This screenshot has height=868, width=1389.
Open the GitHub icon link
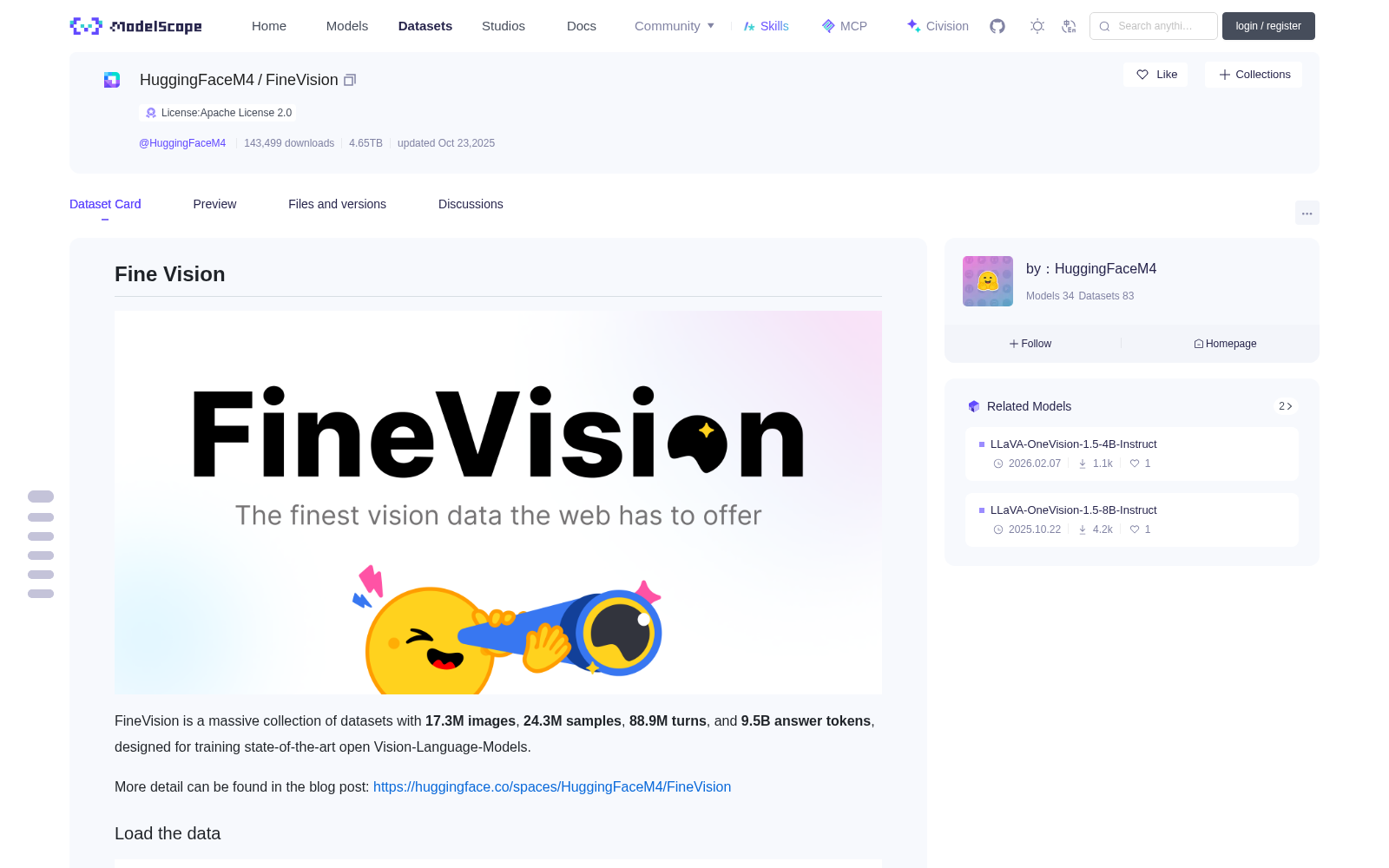(997, 26)
